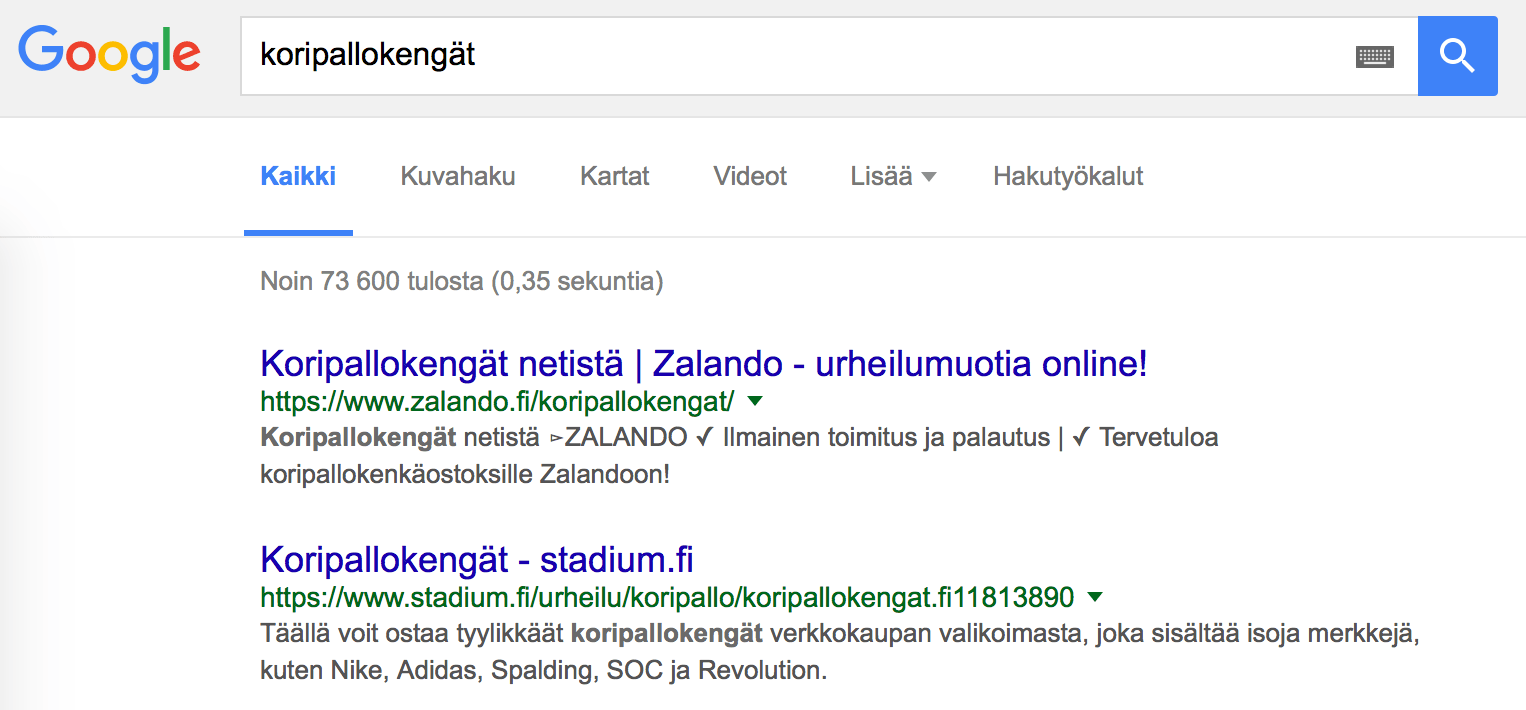Expand the Lisää dropdown menu
The image size is (1526, 710).
coord(893,177)
